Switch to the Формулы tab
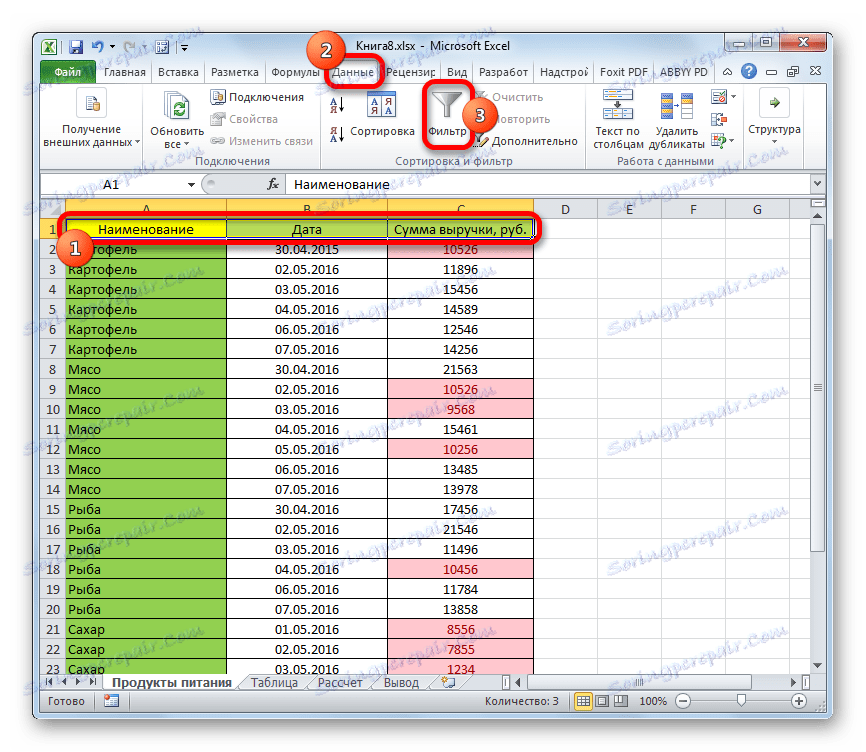The height and width of the screenshot is (752, 866). tap(295, 72)
